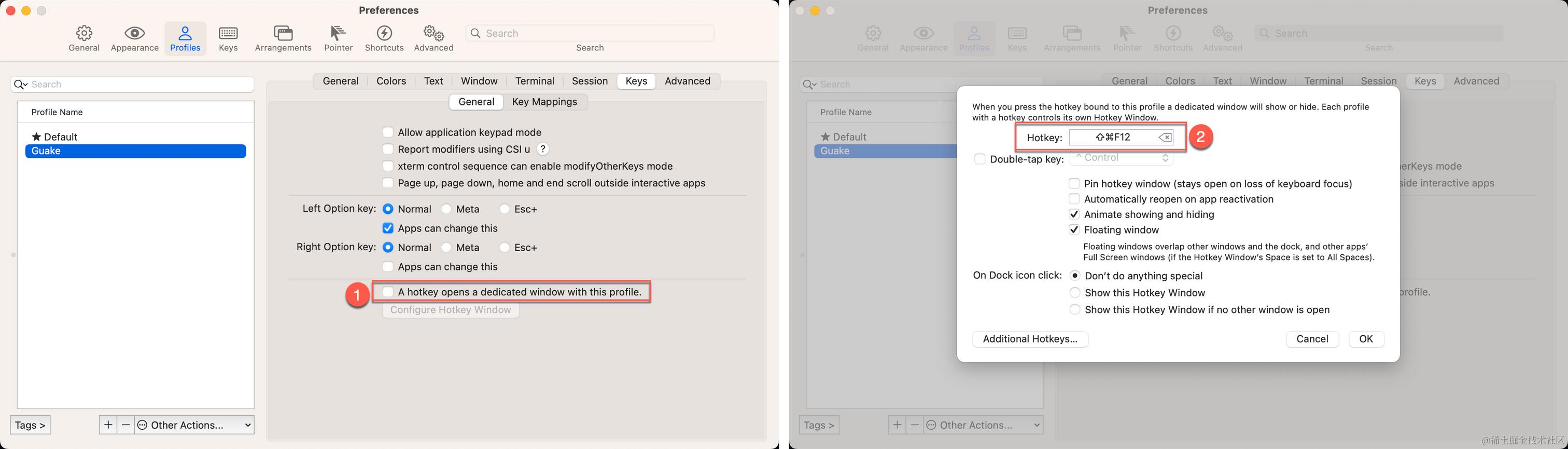
Task: Open Other Actions dropdown in right window
Action: pyautogui.click(x=983, y=425)
